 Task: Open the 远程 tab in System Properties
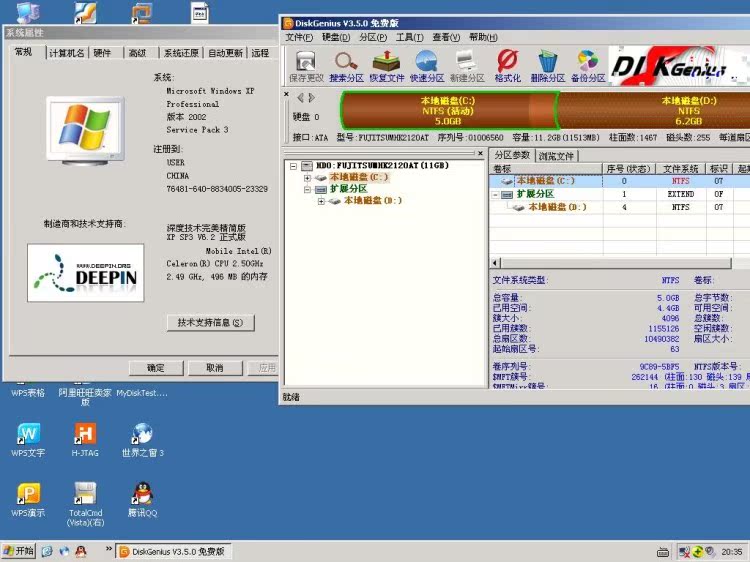coord(260,53)
